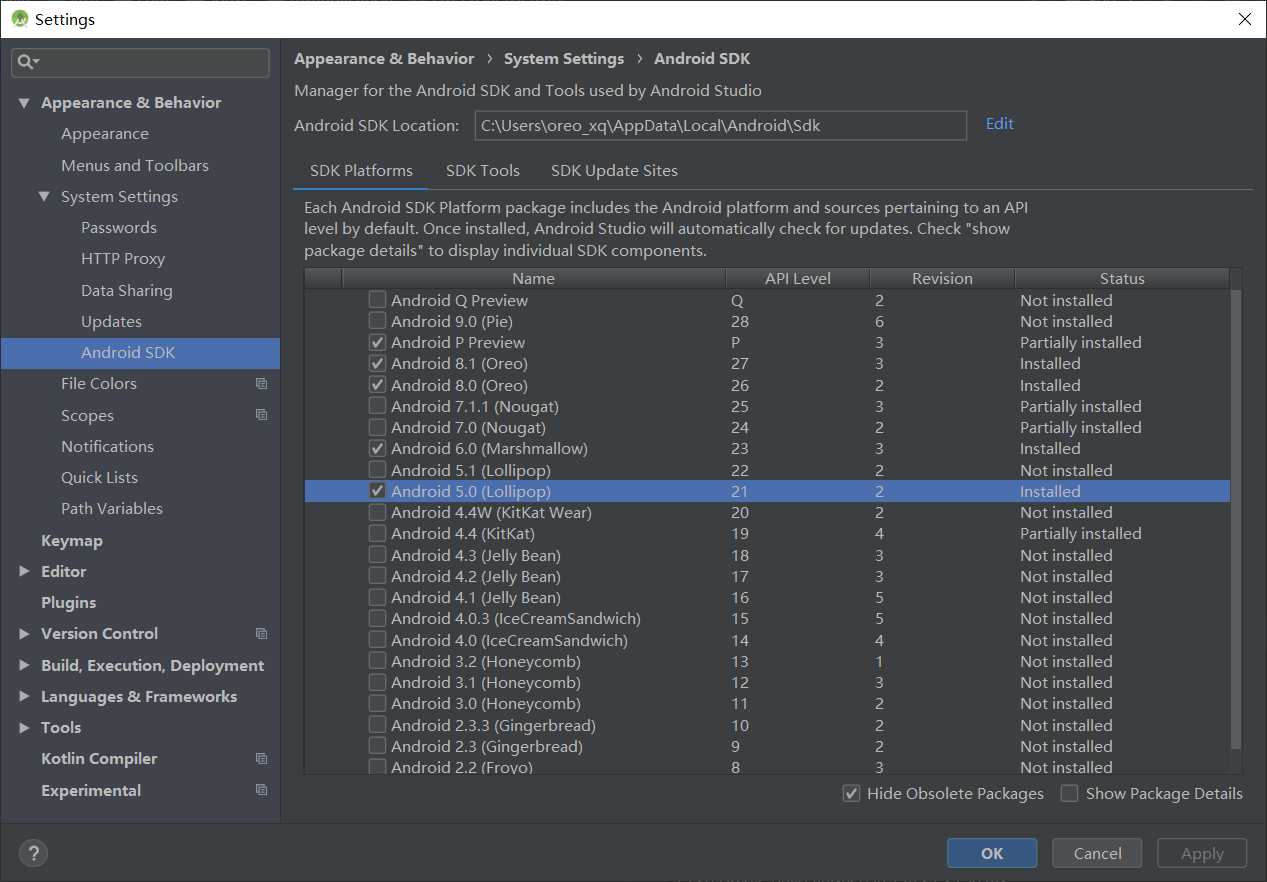1267x882 pixels.
Task: Check the Android Q Preview checkbox
Action: (377, 300)
